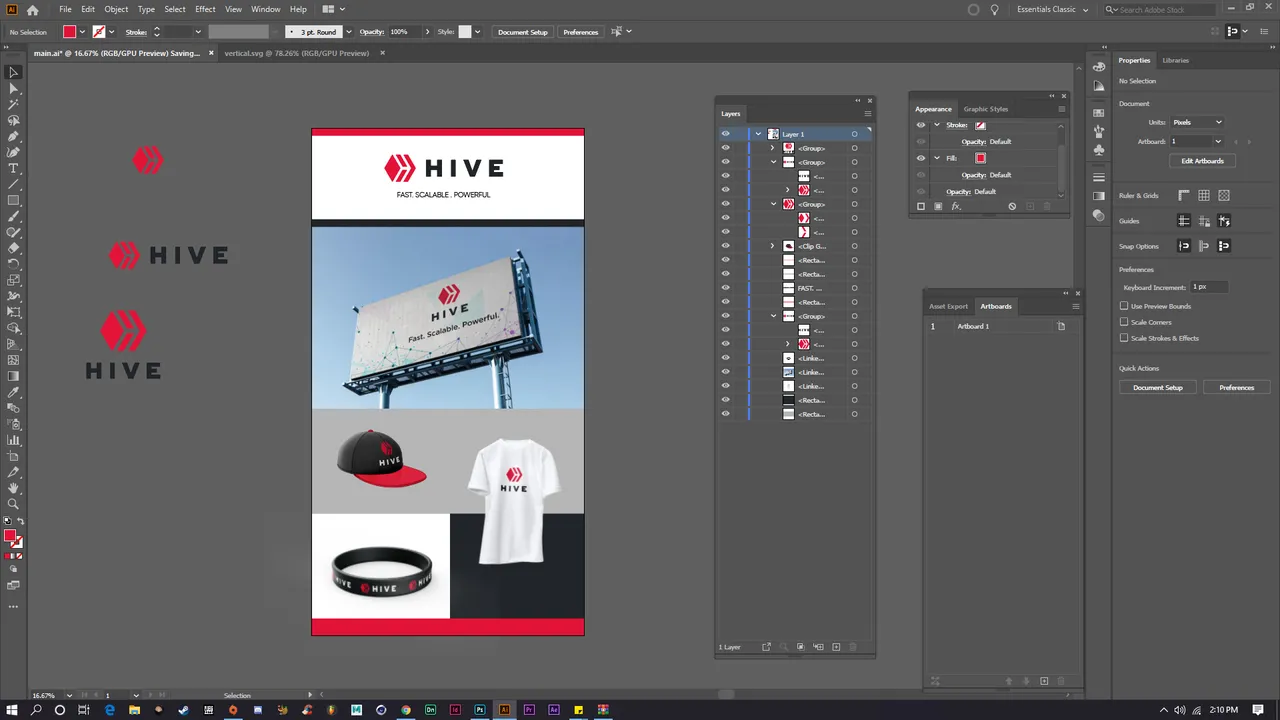Open Layers panel hamburger menu
Viewport: 1280px width, 720px height.
point(867,113)
